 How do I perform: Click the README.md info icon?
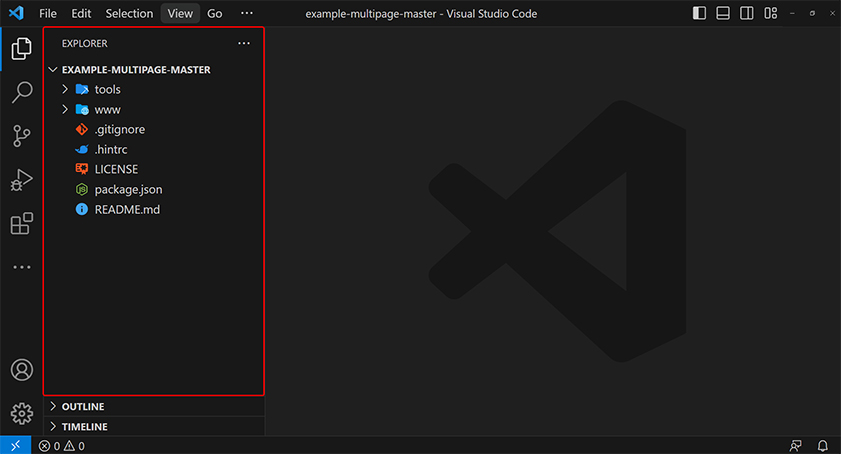coord(82,209)
